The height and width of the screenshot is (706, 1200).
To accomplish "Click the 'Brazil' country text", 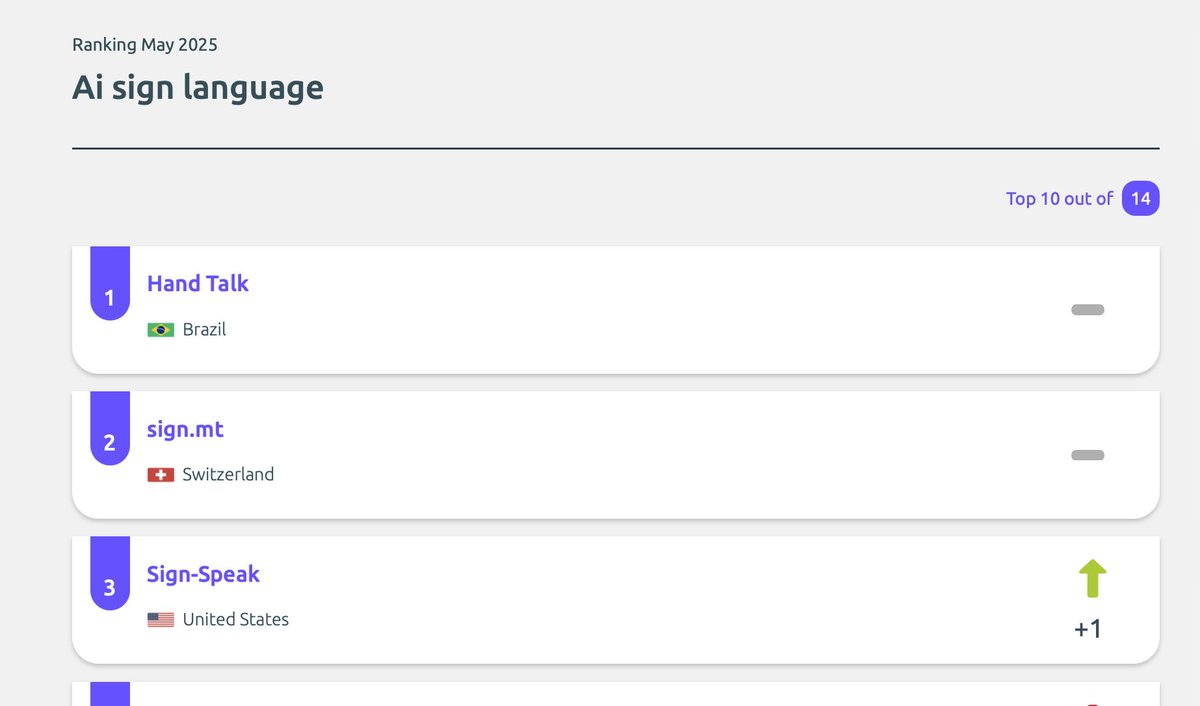I will point(204,329).
